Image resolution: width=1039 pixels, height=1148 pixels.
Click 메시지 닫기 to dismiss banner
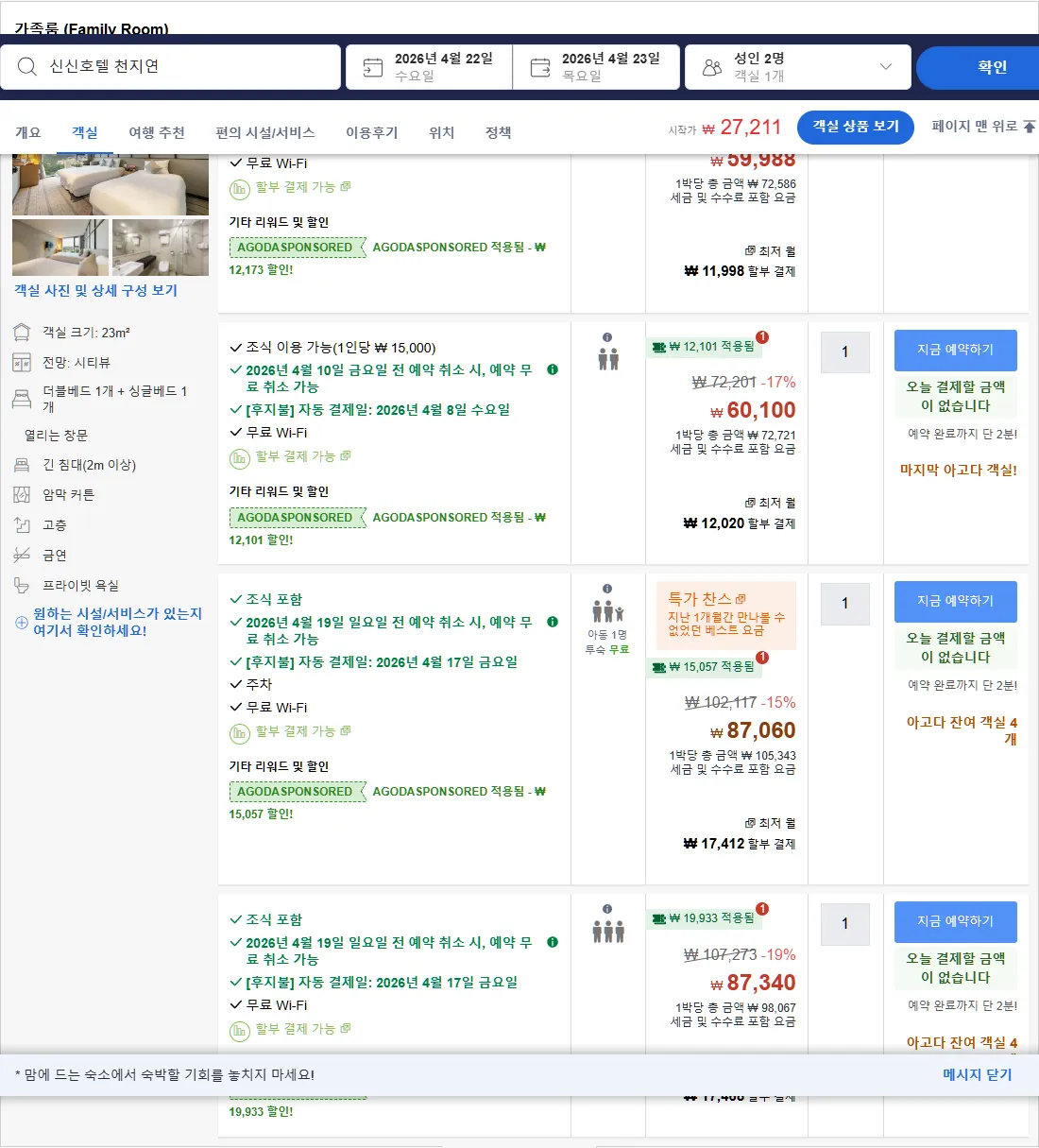click(978, 1075)
